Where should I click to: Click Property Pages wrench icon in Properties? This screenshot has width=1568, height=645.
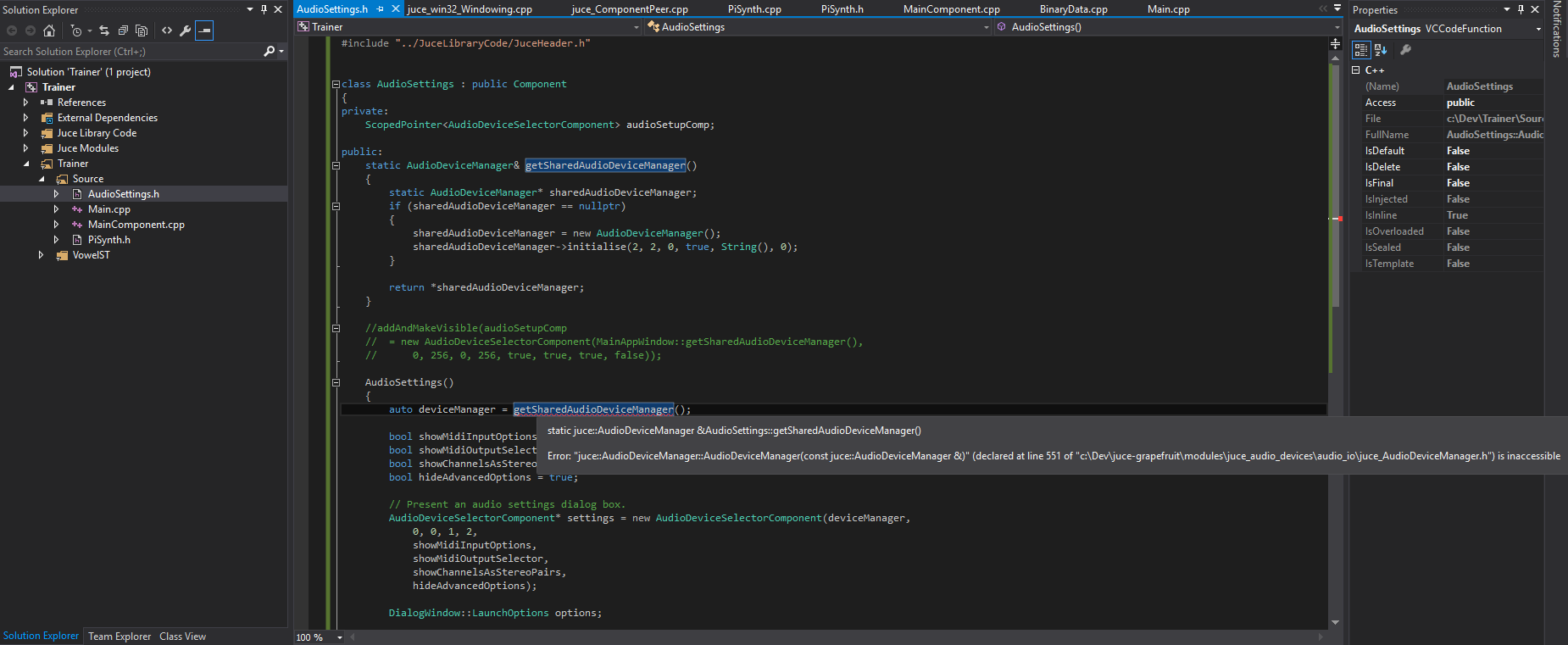click(x=1404, y=50)
